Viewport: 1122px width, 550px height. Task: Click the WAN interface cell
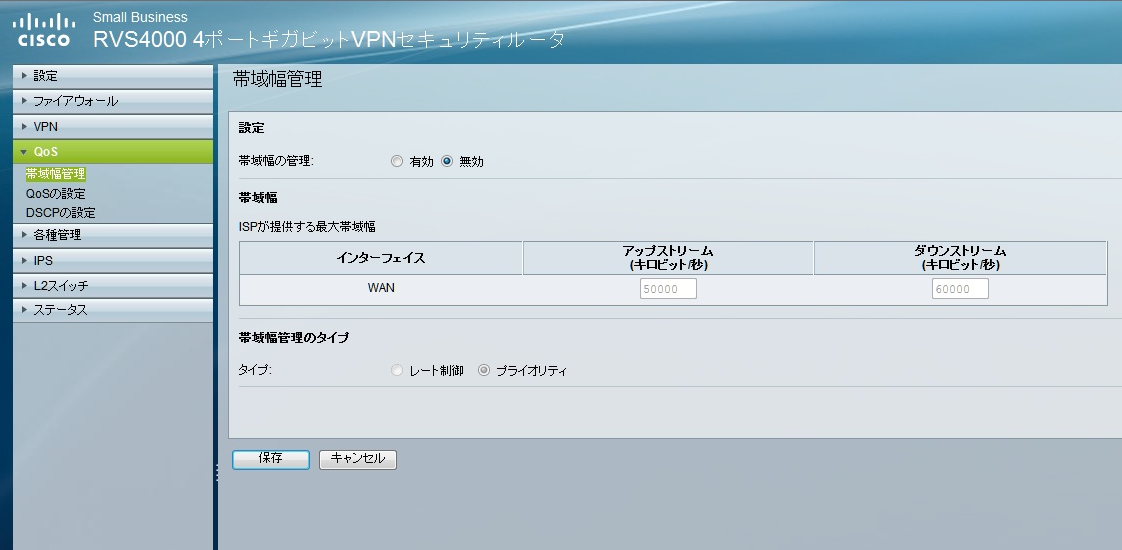[381, 288]
